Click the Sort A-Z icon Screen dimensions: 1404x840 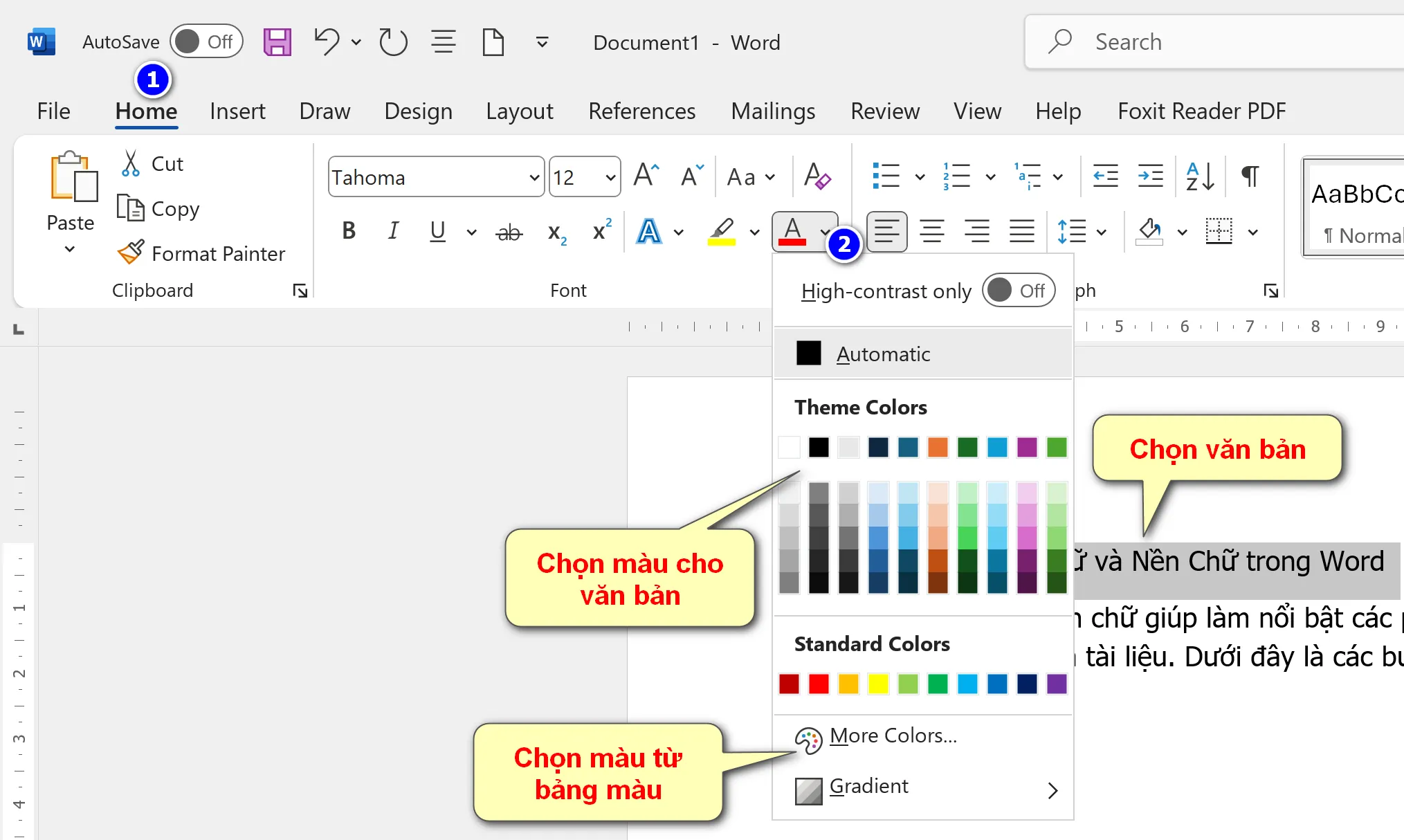1200,176
